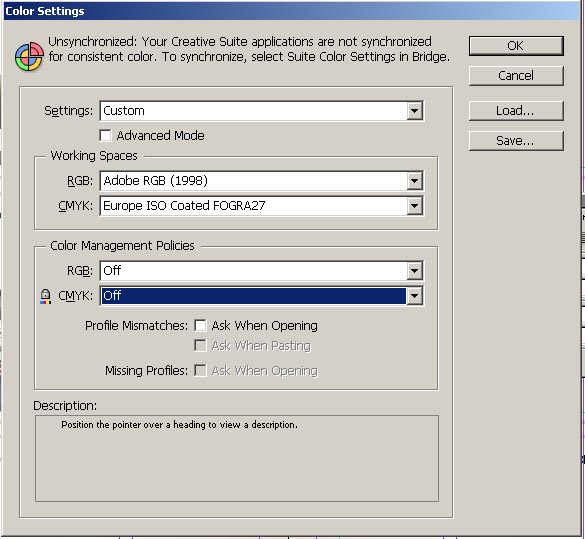The image size is (585, 539).
Task: Click the Color Settings title bar
Action: 291,11
